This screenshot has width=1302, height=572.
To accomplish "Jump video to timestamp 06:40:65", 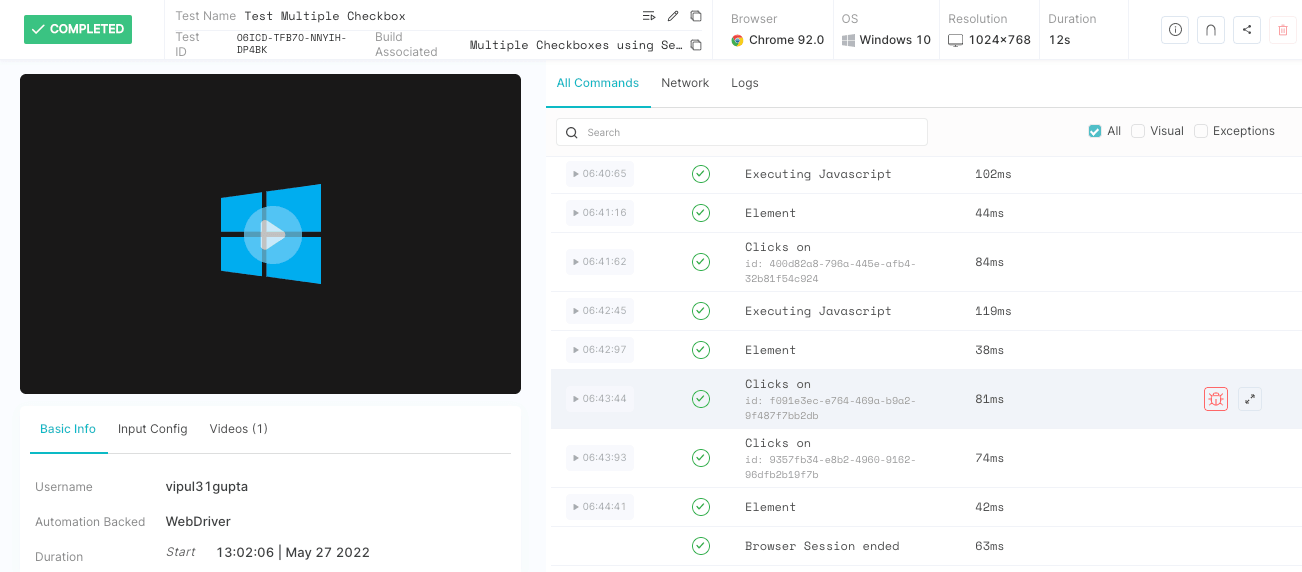I will pos(599,174).
